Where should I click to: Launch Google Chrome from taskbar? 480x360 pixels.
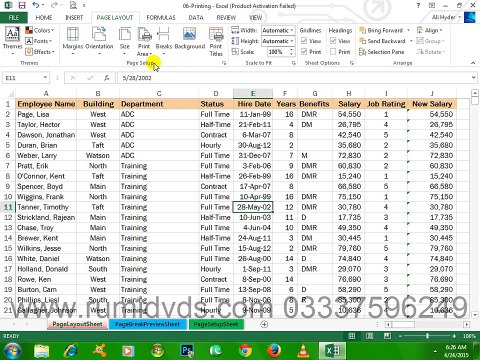(x=246, y=351)
